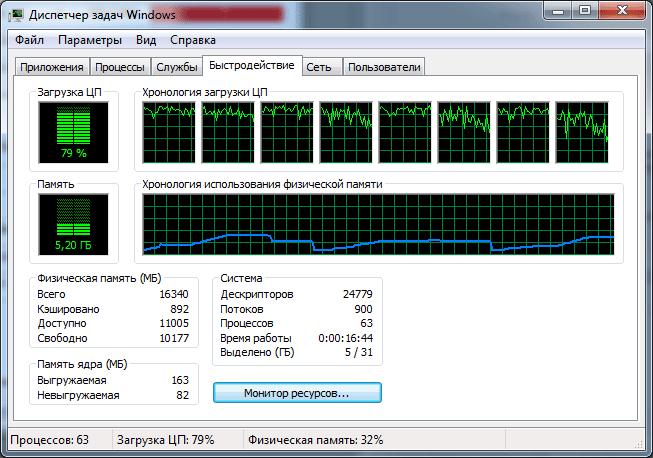
Task: Click the Время работы value 0:00:16:44
Action: coord(346,338)
